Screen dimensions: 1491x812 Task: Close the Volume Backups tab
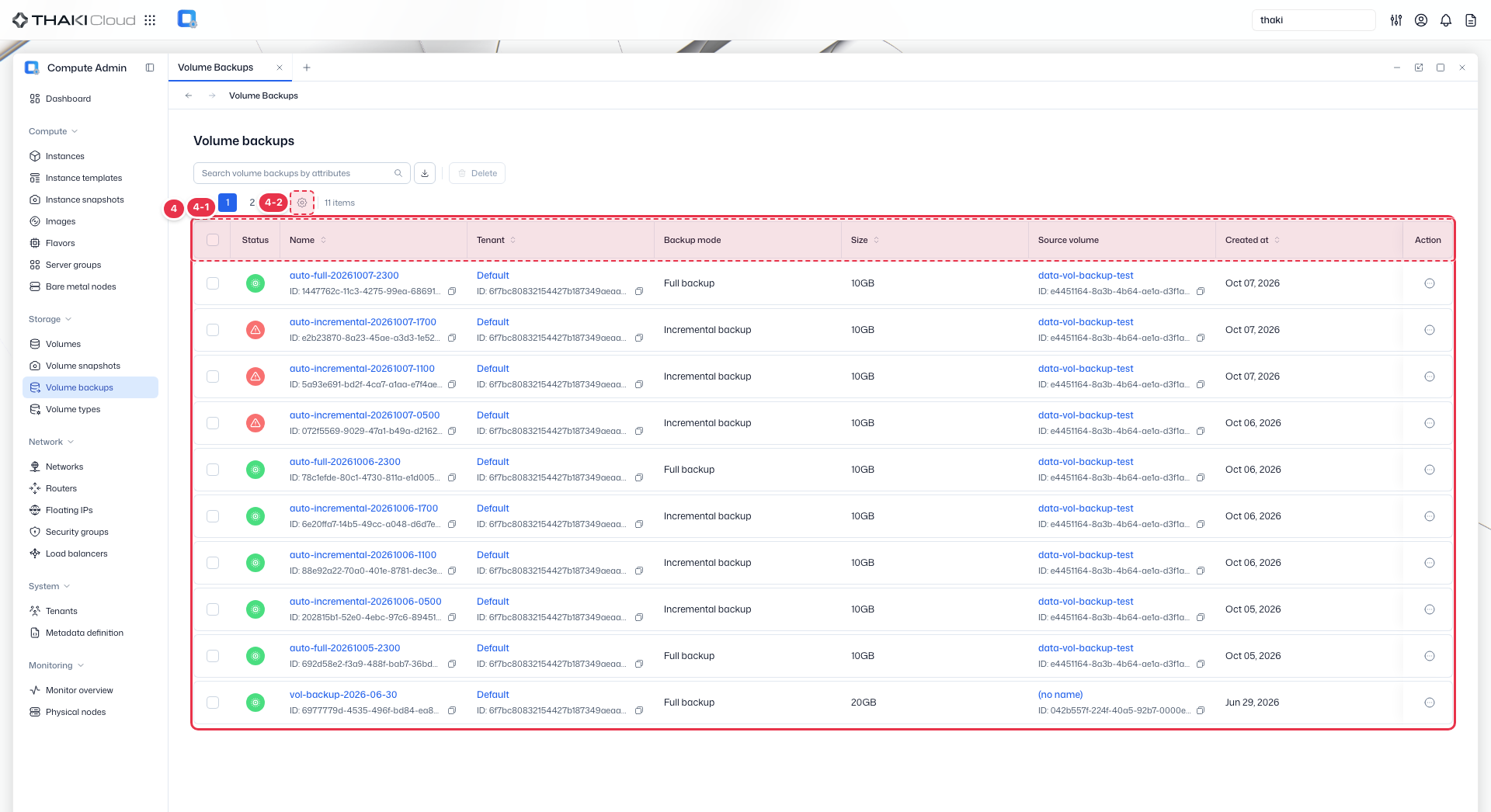click(280, 68)
